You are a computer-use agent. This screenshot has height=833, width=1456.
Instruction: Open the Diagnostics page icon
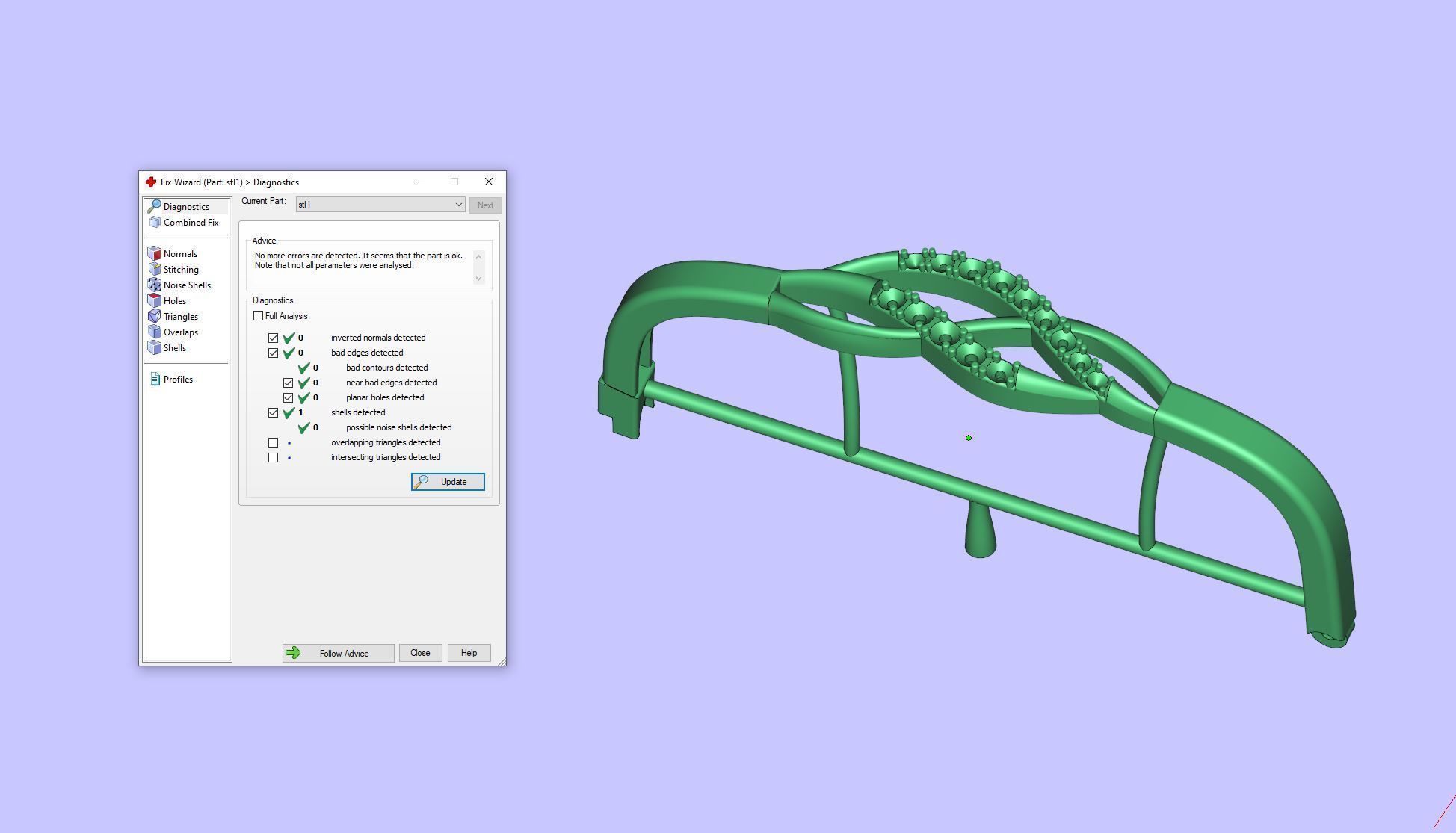click(x=155, y=207)
